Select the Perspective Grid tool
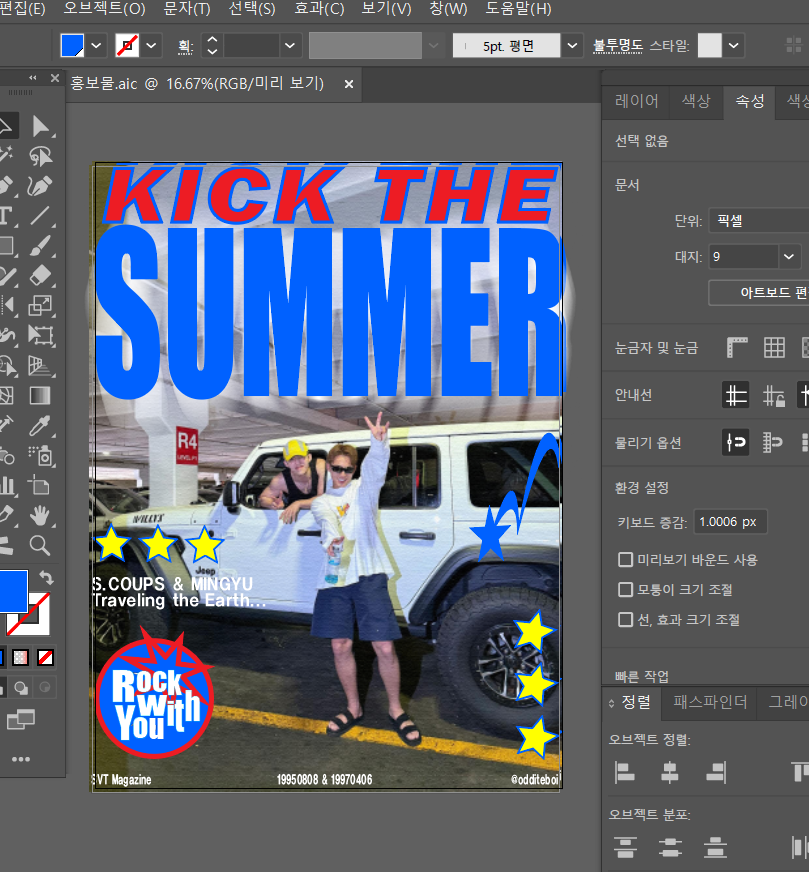Screen dimensions: 809x872 [x=41, y=365]
